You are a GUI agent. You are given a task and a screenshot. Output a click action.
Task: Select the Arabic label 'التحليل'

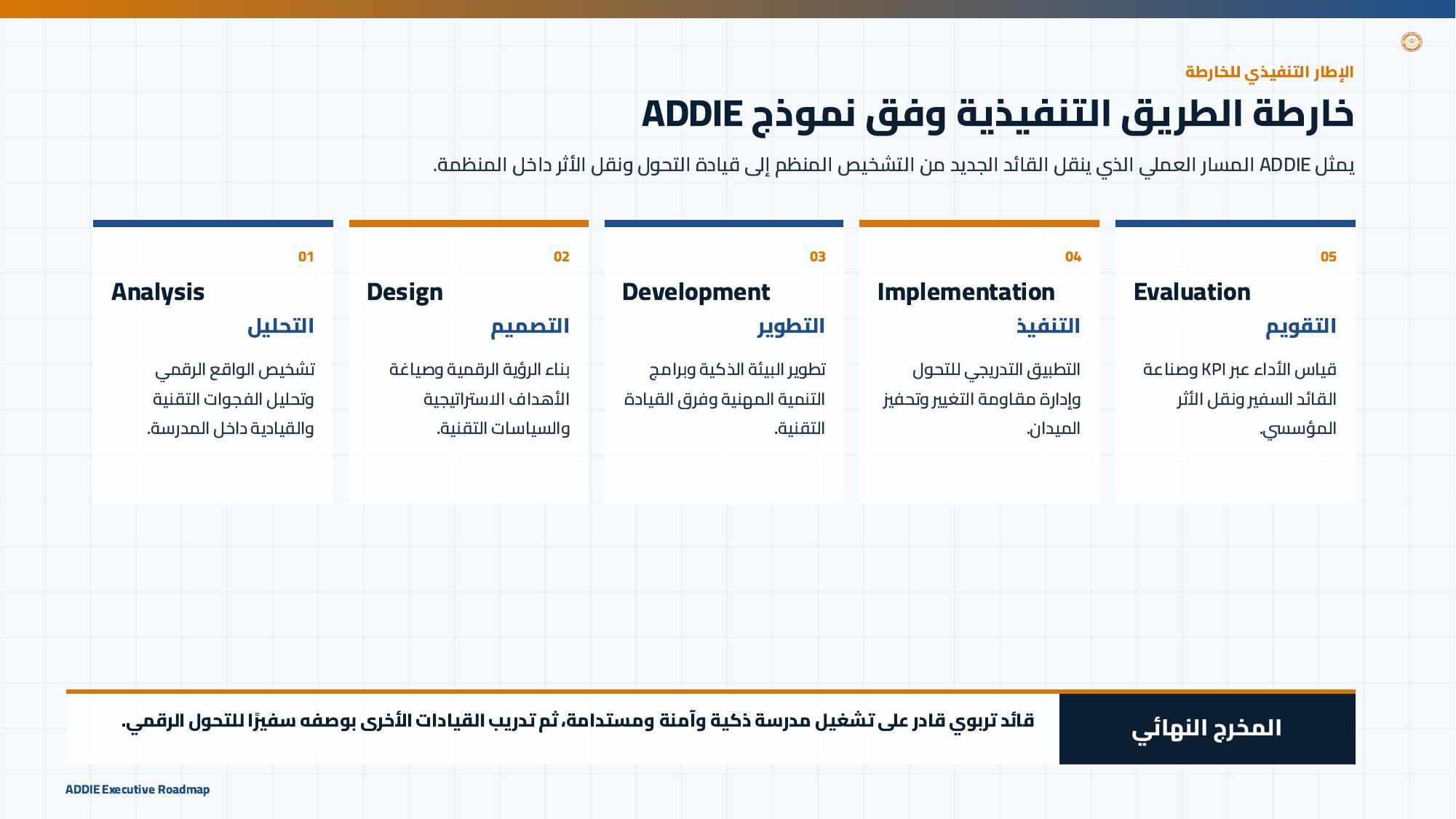coord(281,326)
